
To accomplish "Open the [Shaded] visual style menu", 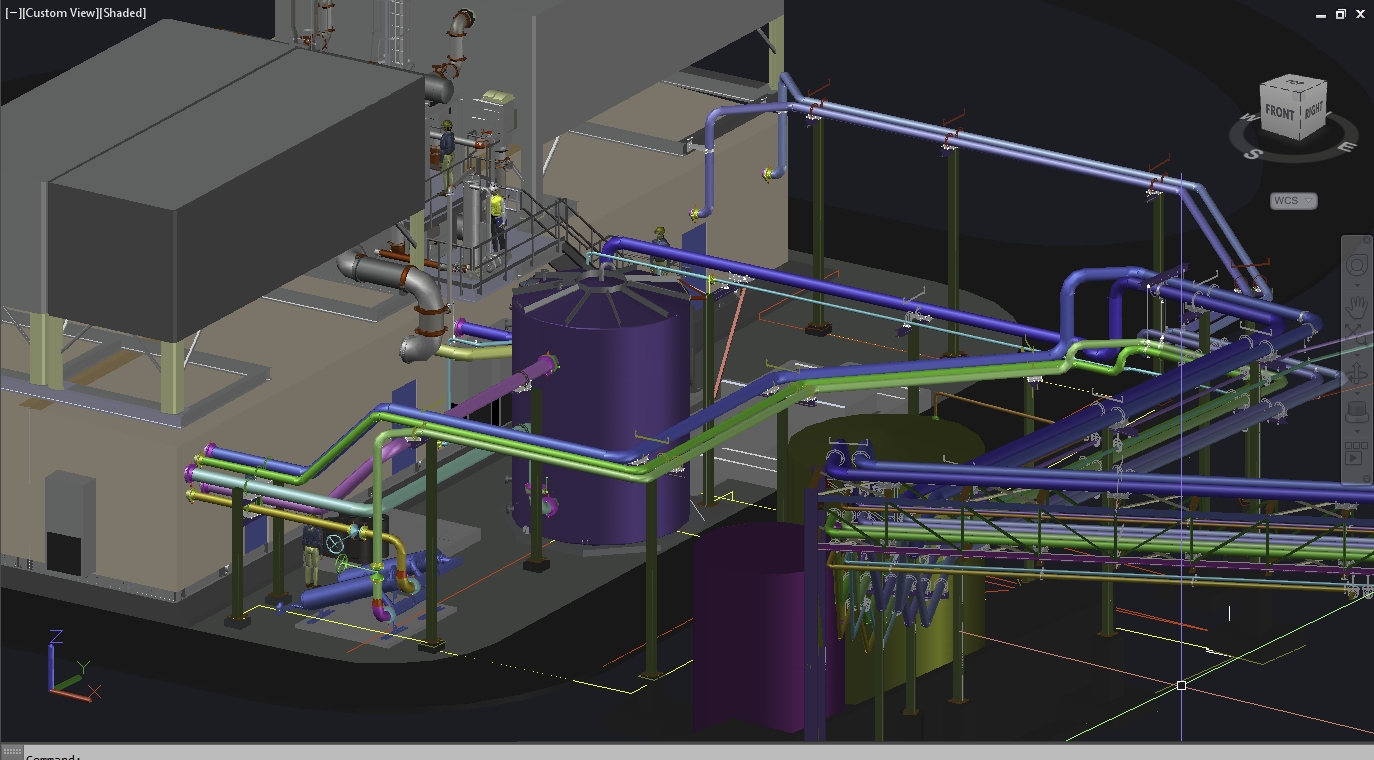I will tap(123, 13).
